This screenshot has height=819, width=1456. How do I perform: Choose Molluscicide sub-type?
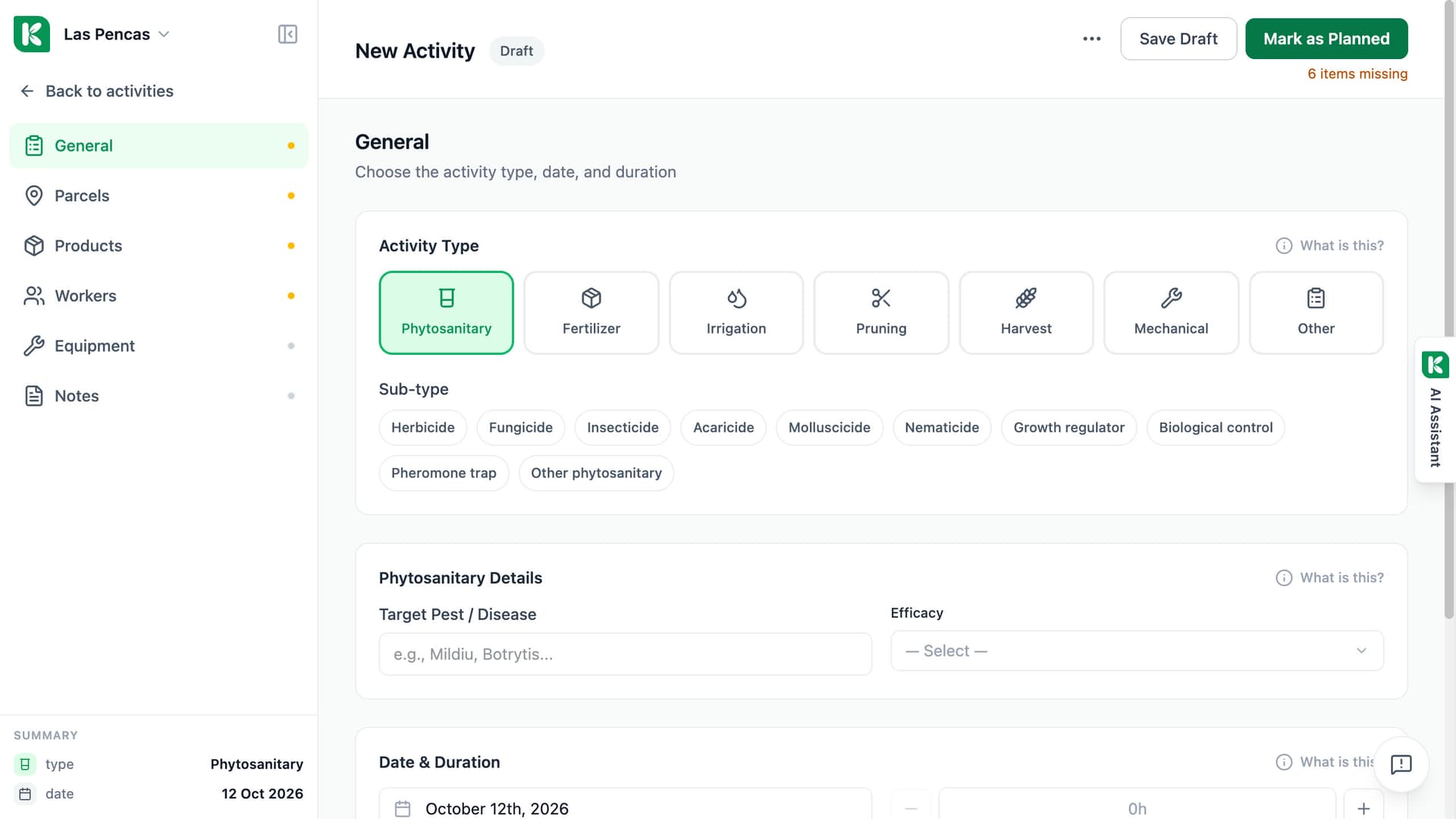tap(829, 428)
